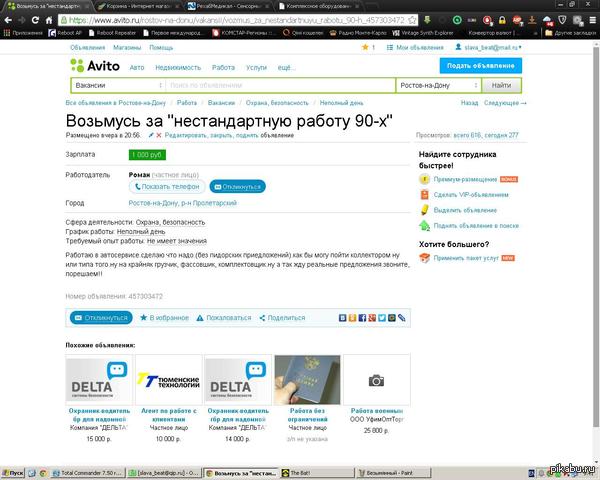Open the Ростов-на-Дону city dropdown
The width and height of the screenshot is (600, 480).
[439, 85]
